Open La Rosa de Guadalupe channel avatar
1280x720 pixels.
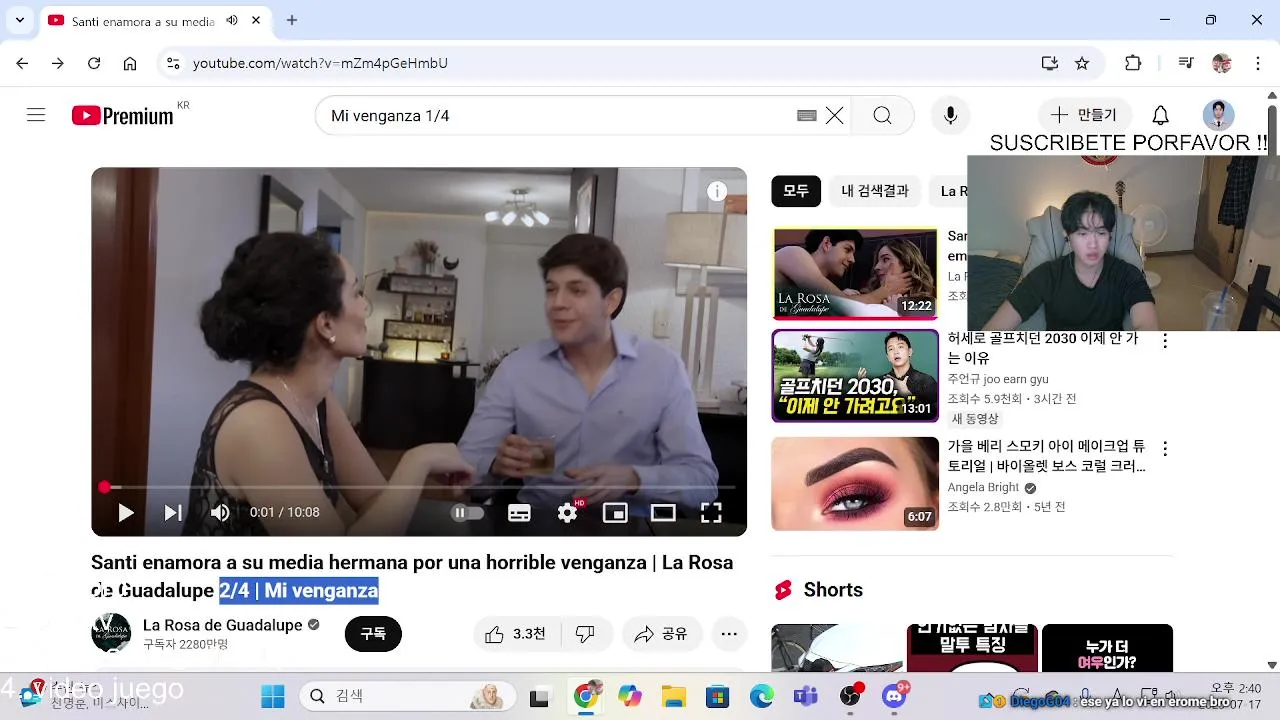click(111, 633)
